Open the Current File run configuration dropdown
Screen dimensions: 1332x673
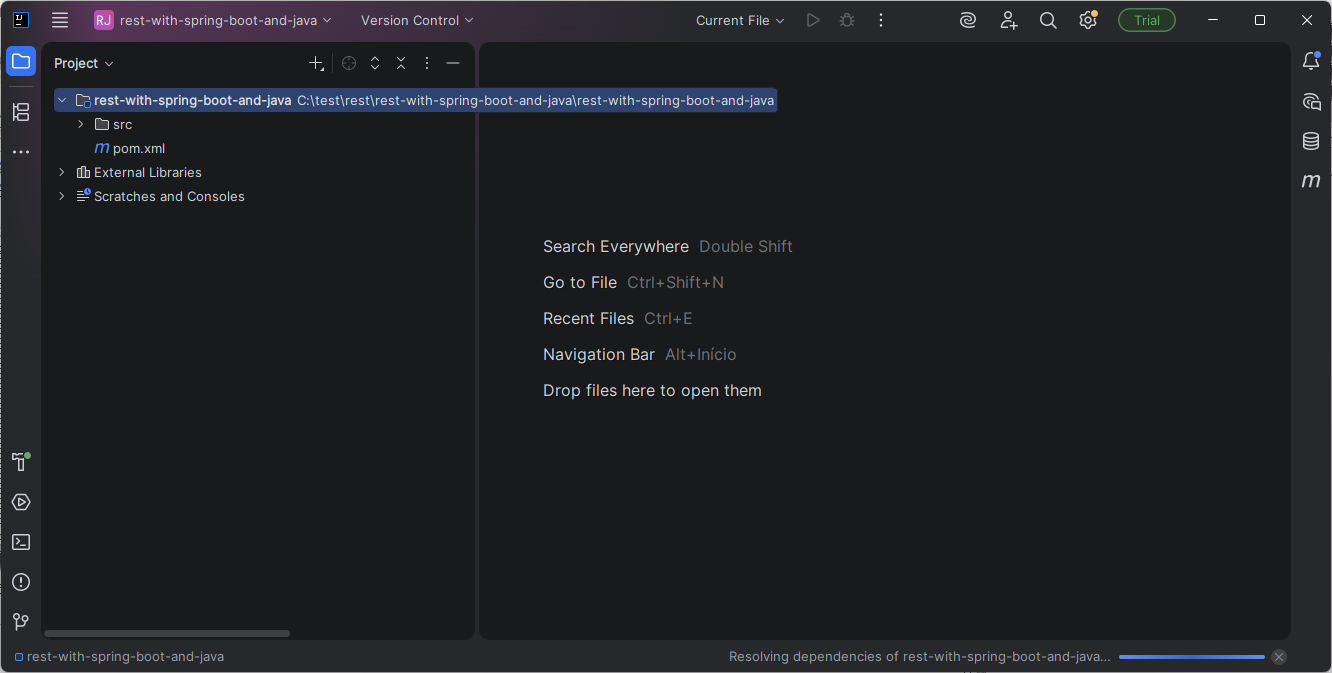click(740, 20)
